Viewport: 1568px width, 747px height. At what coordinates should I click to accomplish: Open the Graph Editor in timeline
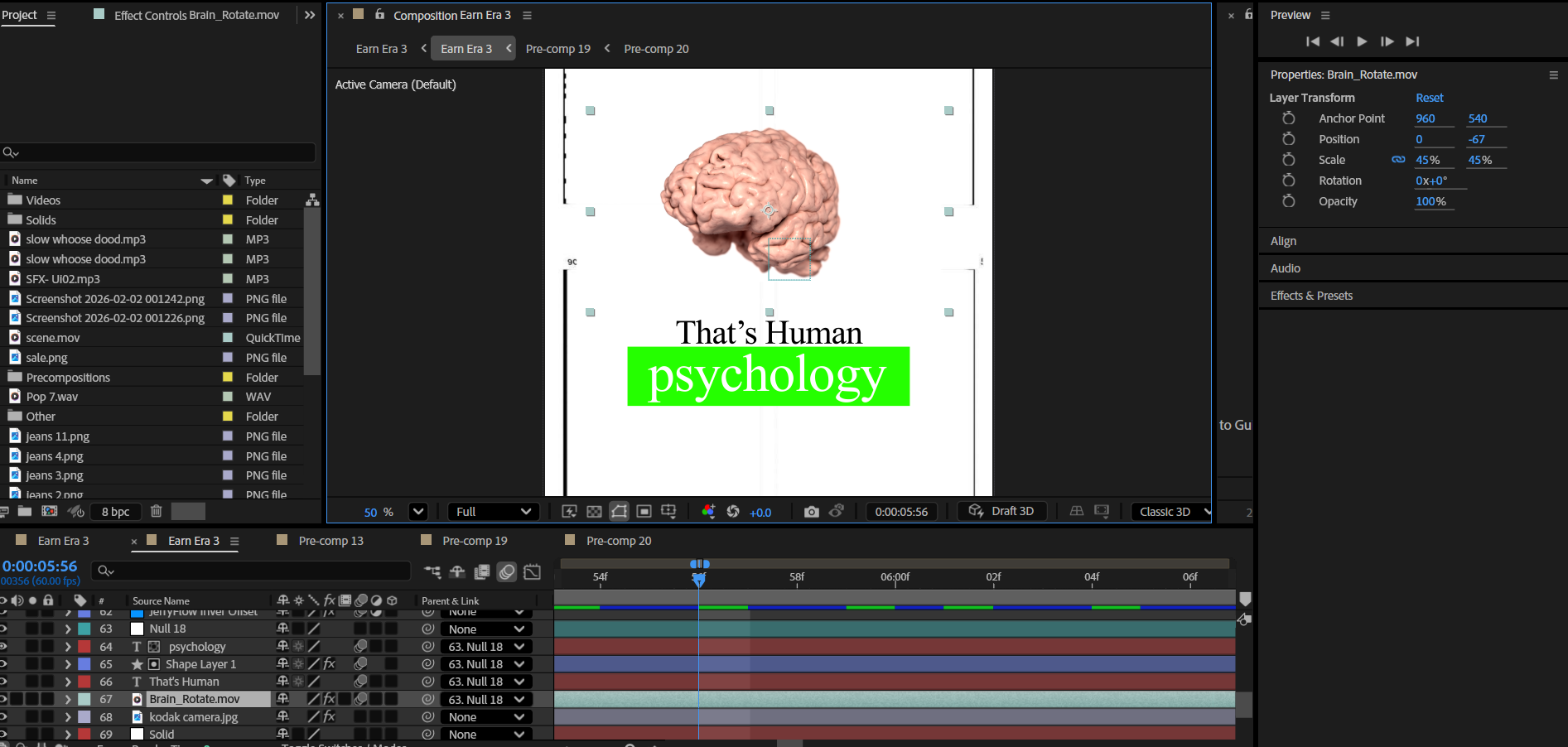(x=533, y=571)
